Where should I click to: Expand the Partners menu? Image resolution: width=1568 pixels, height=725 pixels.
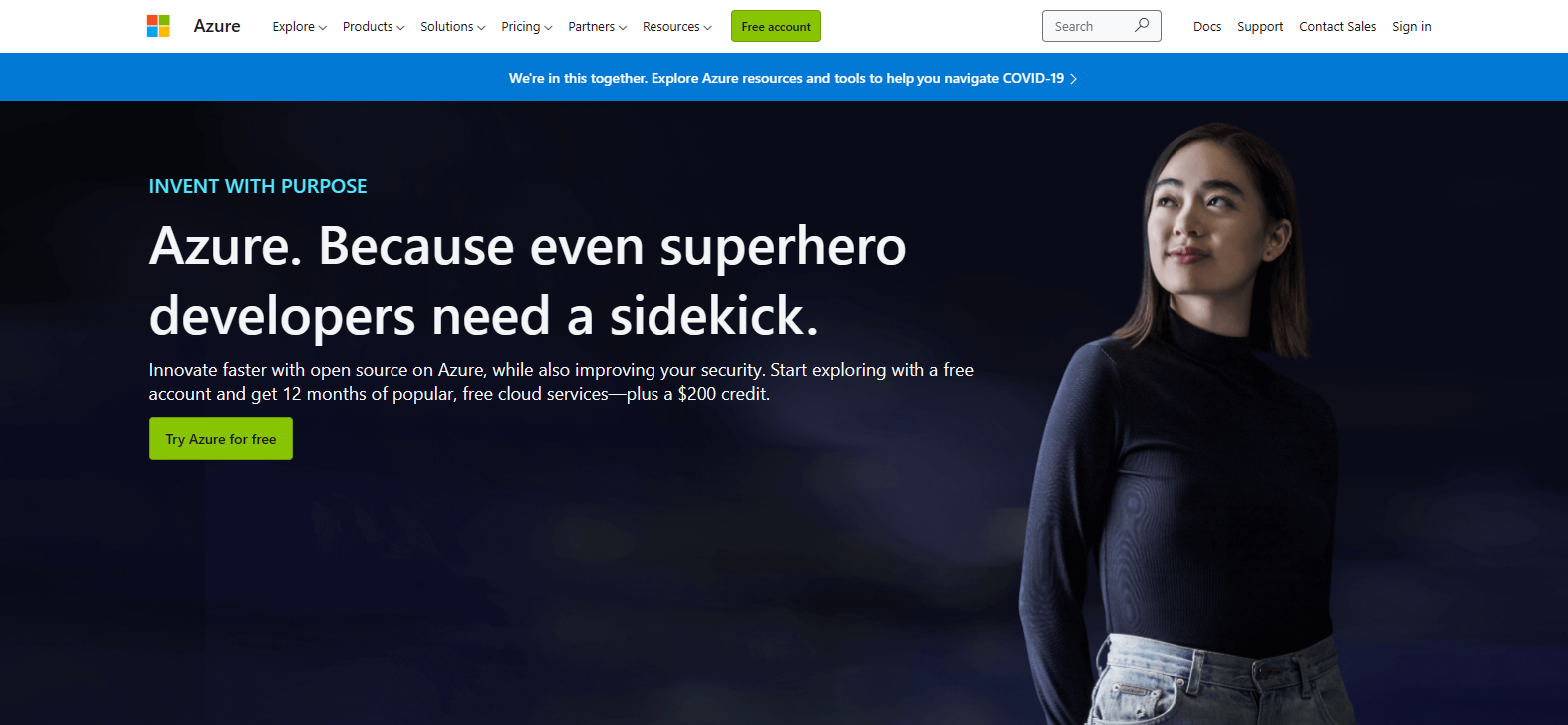(598, 27)
